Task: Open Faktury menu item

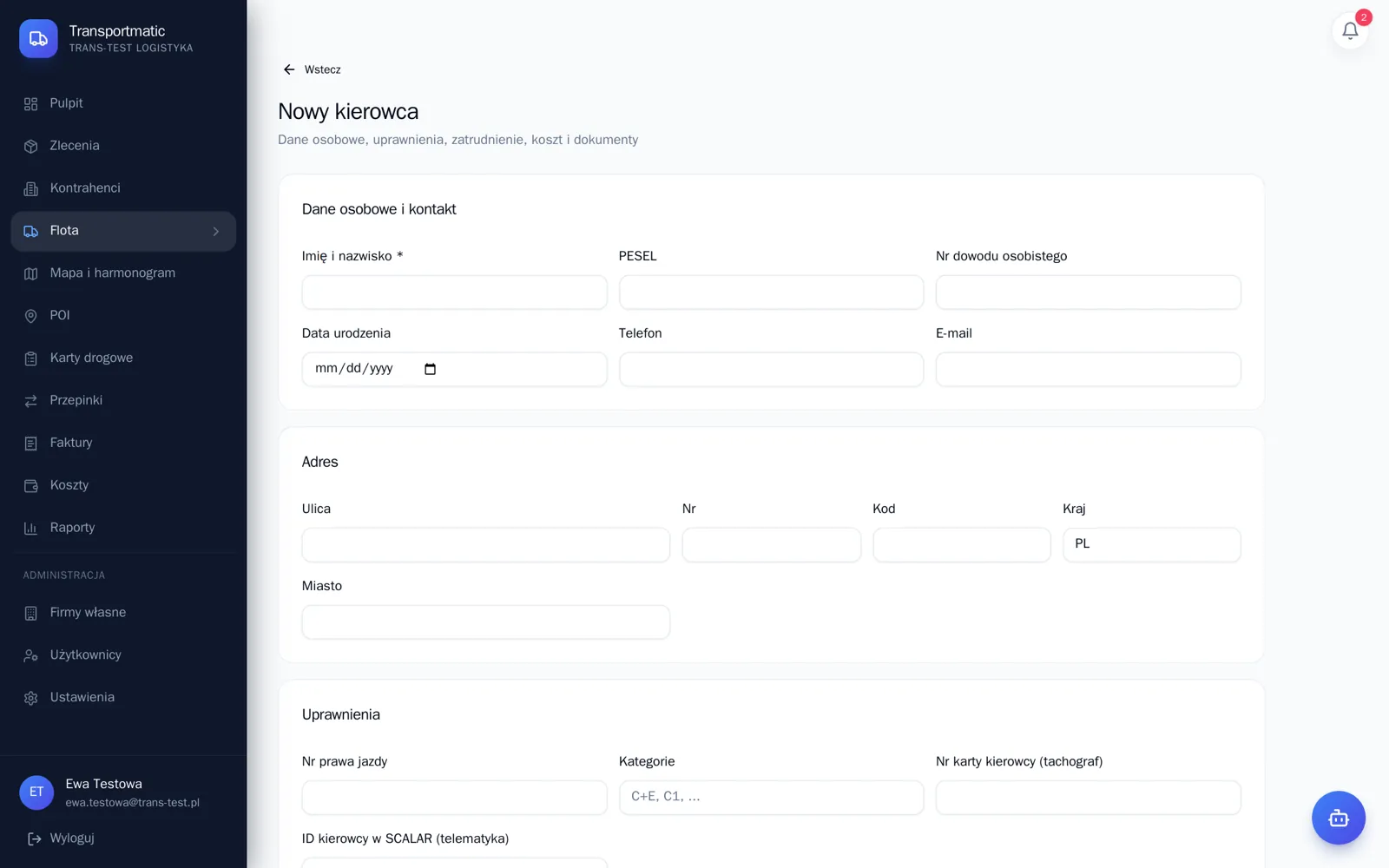Action: (123, 443)
